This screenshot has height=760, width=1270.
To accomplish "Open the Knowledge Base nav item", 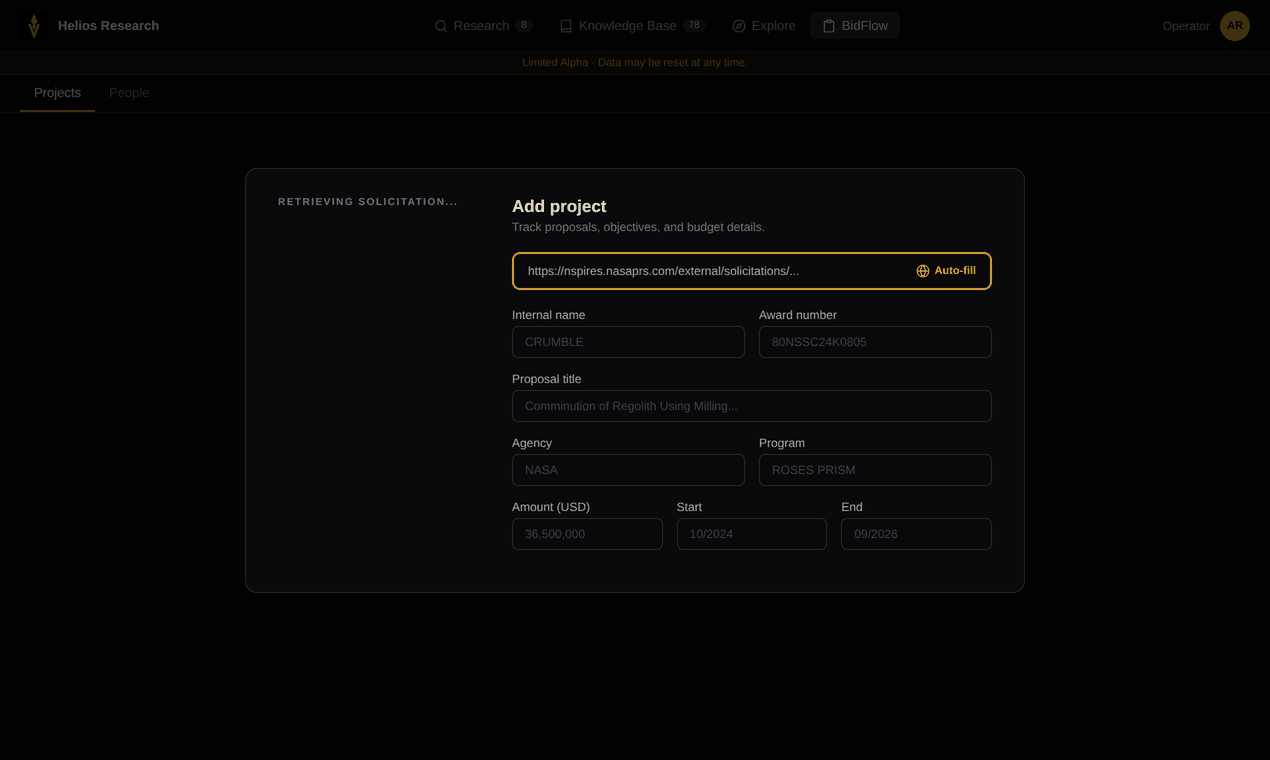I will [x=632, y=26].
